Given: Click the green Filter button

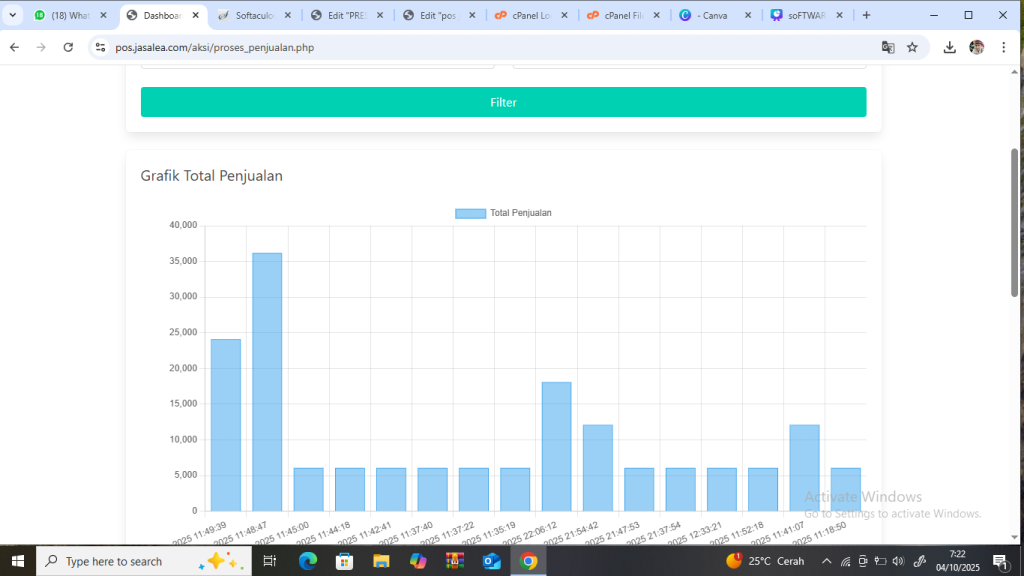Looking at the screenshot, I should tap(503, 102).
